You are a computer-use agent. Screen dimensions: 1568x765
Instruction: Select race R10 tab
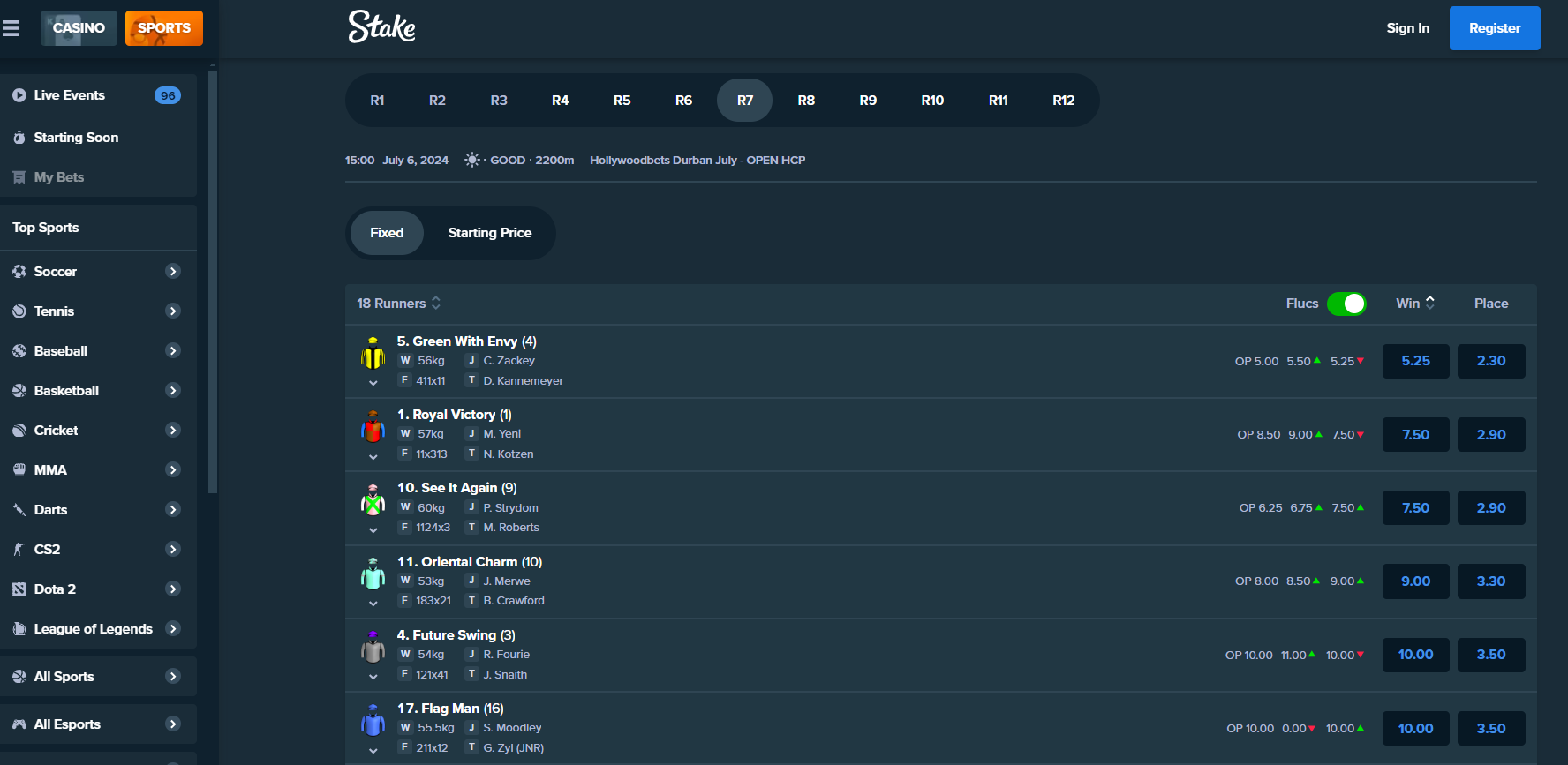pos(932,101)
